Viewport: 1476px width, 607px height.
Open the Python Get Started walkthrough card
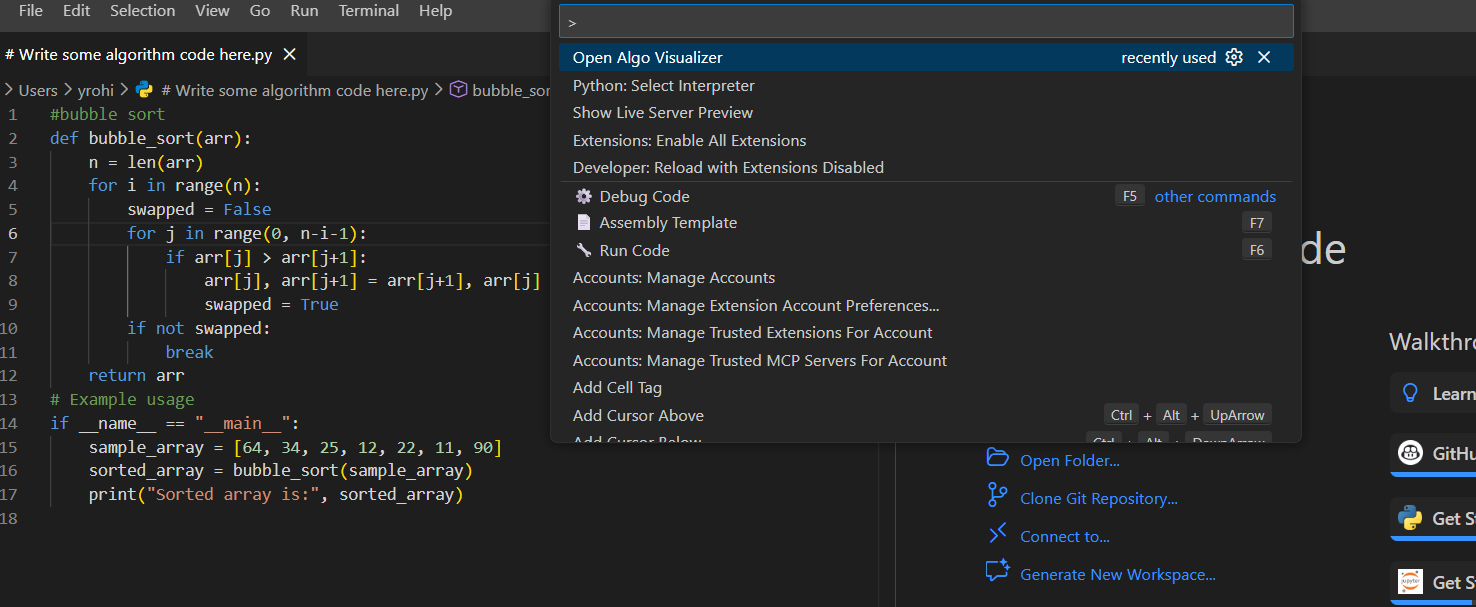coord(1433,518)
